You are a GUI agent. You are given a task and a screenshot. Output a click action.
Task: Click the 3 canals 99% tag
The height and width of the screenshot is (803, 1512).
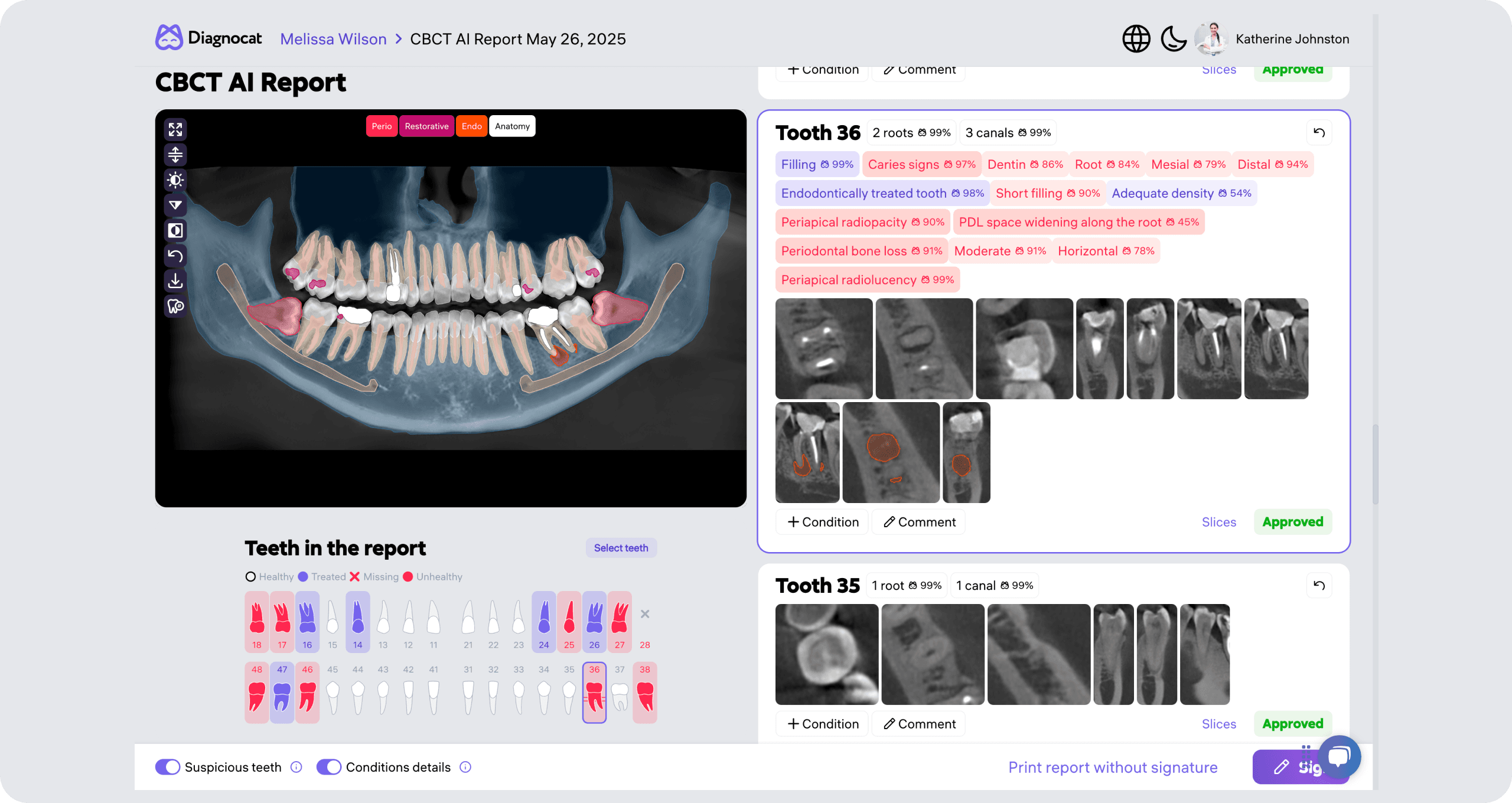tap(1008, 133)
